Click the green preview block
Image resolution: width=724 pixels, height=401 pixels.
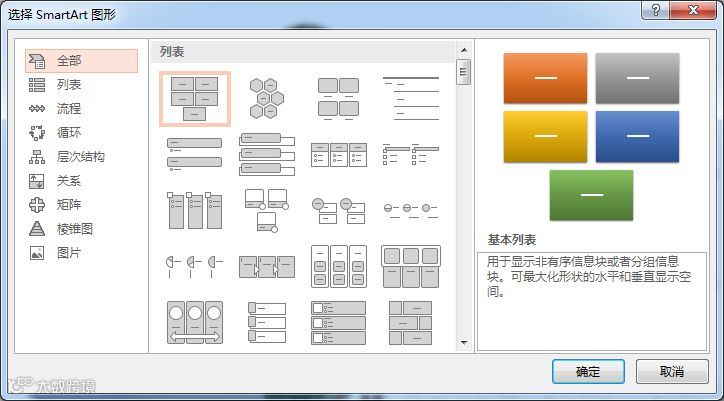pyautogui.click(x=591, y=195)
